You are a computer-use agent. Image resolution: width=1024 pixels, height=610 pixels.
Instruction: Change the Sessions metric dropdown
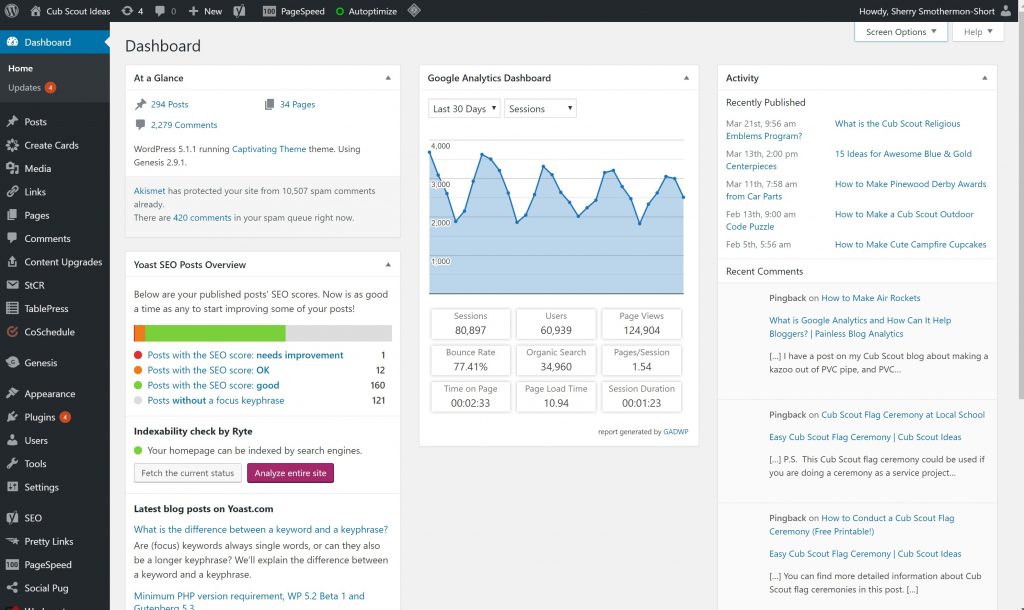pos(540,108)
